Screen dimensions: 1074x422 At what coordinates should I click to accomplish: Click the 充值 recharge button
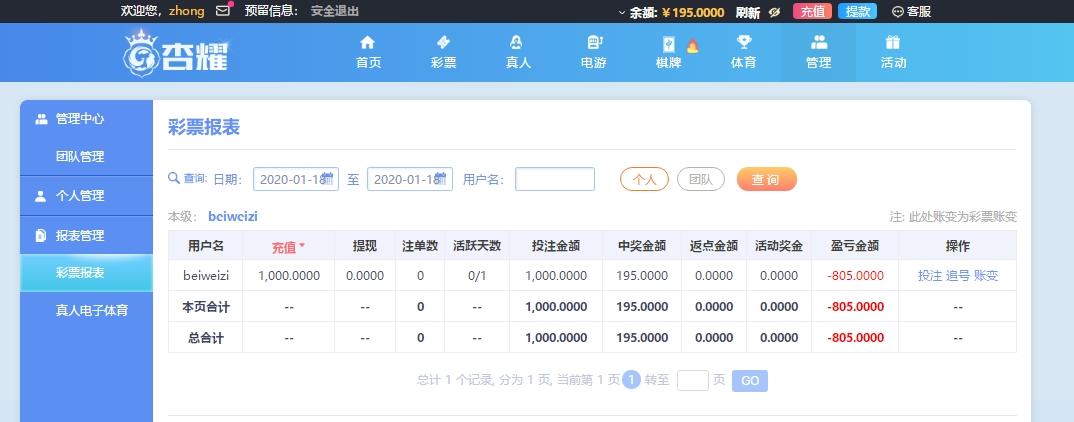click(x=812, y=11)
